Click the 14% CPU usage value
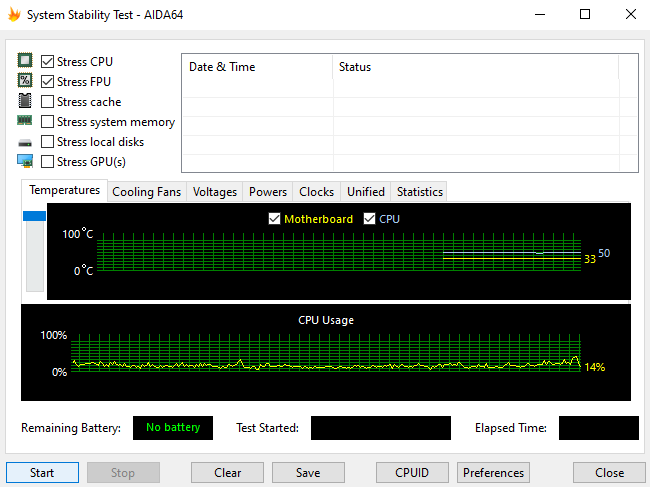Image resolution: width=650 pixels, height=487 pixels. coord(595,367)
